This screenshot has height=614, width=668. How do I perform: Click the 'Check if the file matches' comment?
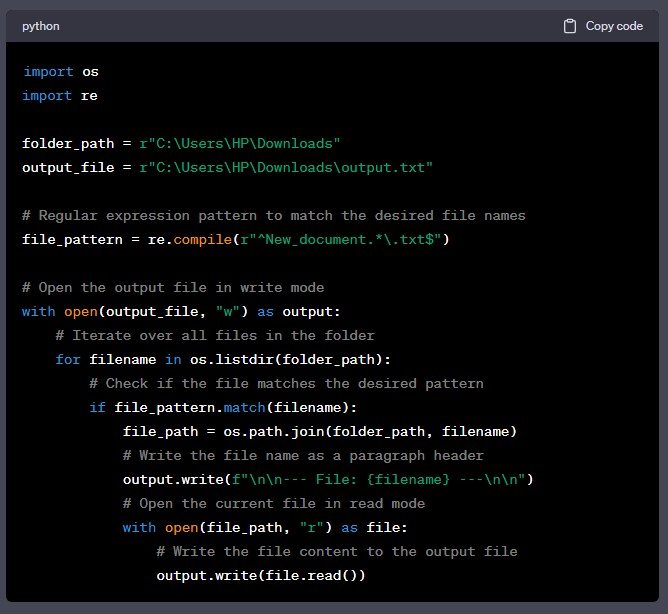[x=286, y=384]
